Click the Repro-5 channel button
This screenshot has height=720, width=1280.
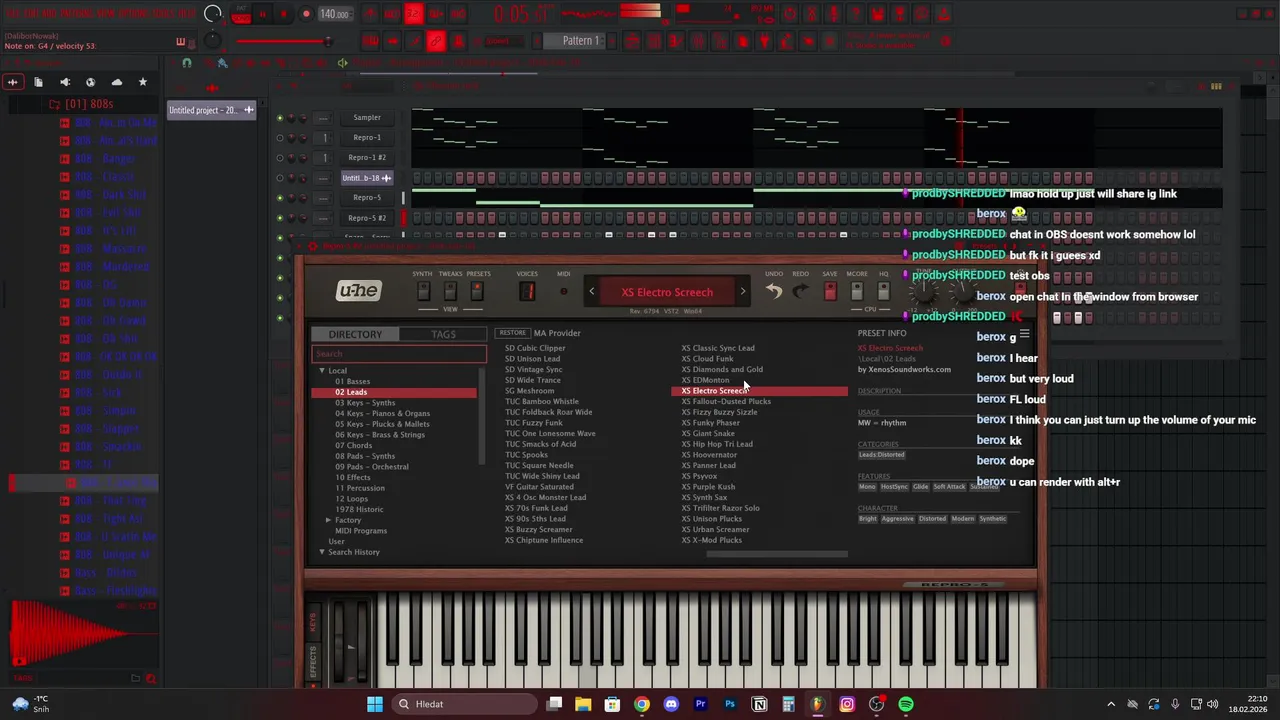pos(366,198)
